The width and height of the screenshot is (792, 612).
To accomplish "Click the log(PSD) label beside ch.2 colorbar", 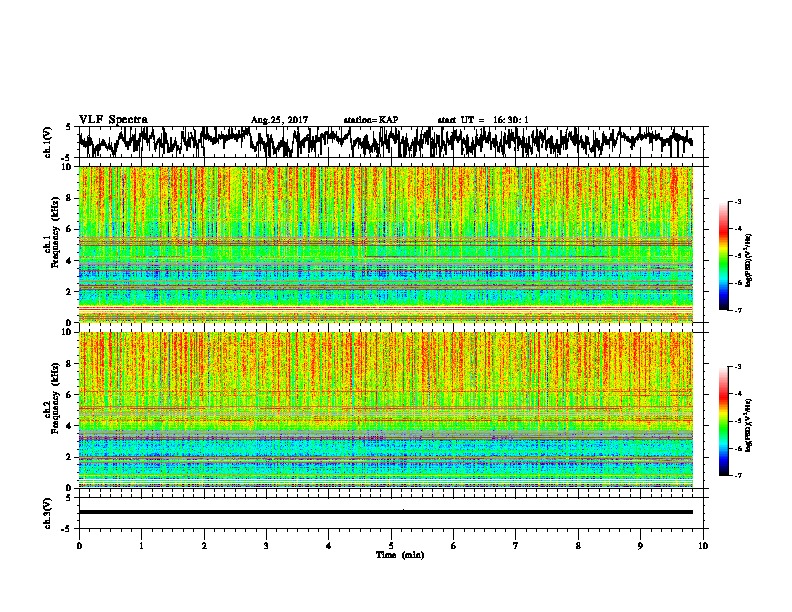I will [x=748, y=425].
